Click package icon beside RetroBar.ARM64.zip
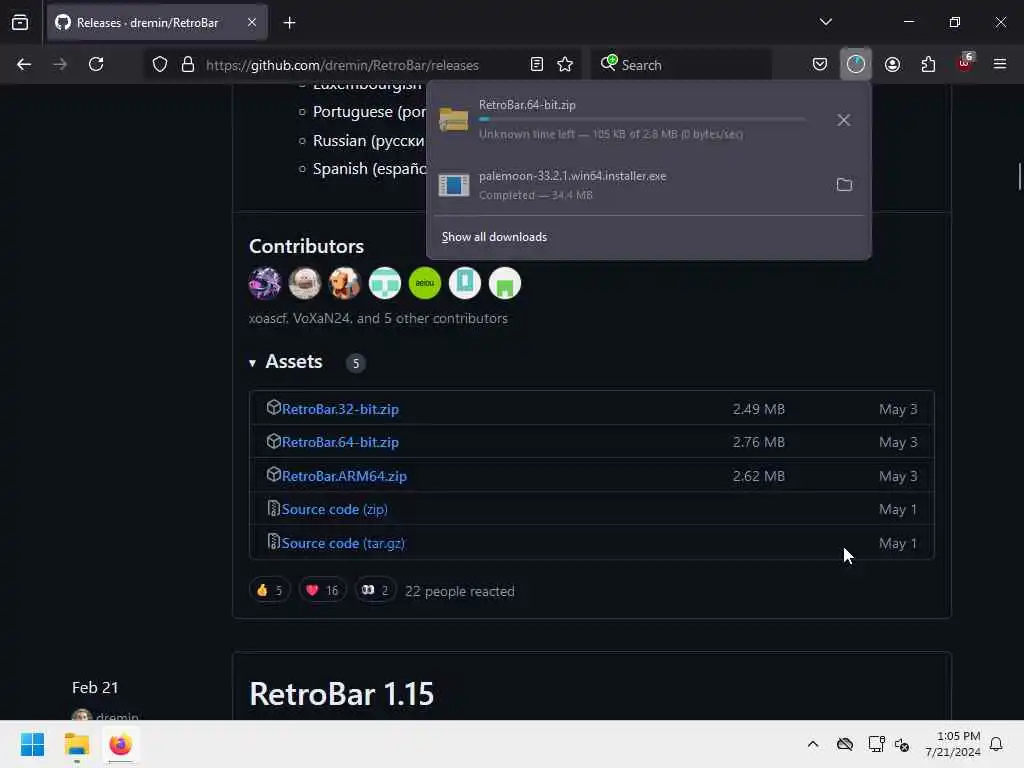 pos(274,474)
